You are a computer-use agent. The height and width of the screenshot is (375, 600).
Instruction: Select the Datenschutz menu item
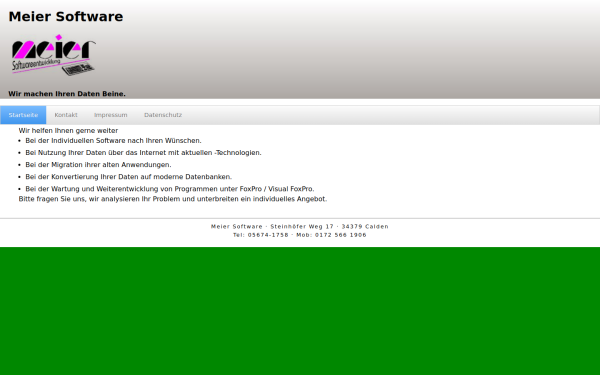click(163, 115)
